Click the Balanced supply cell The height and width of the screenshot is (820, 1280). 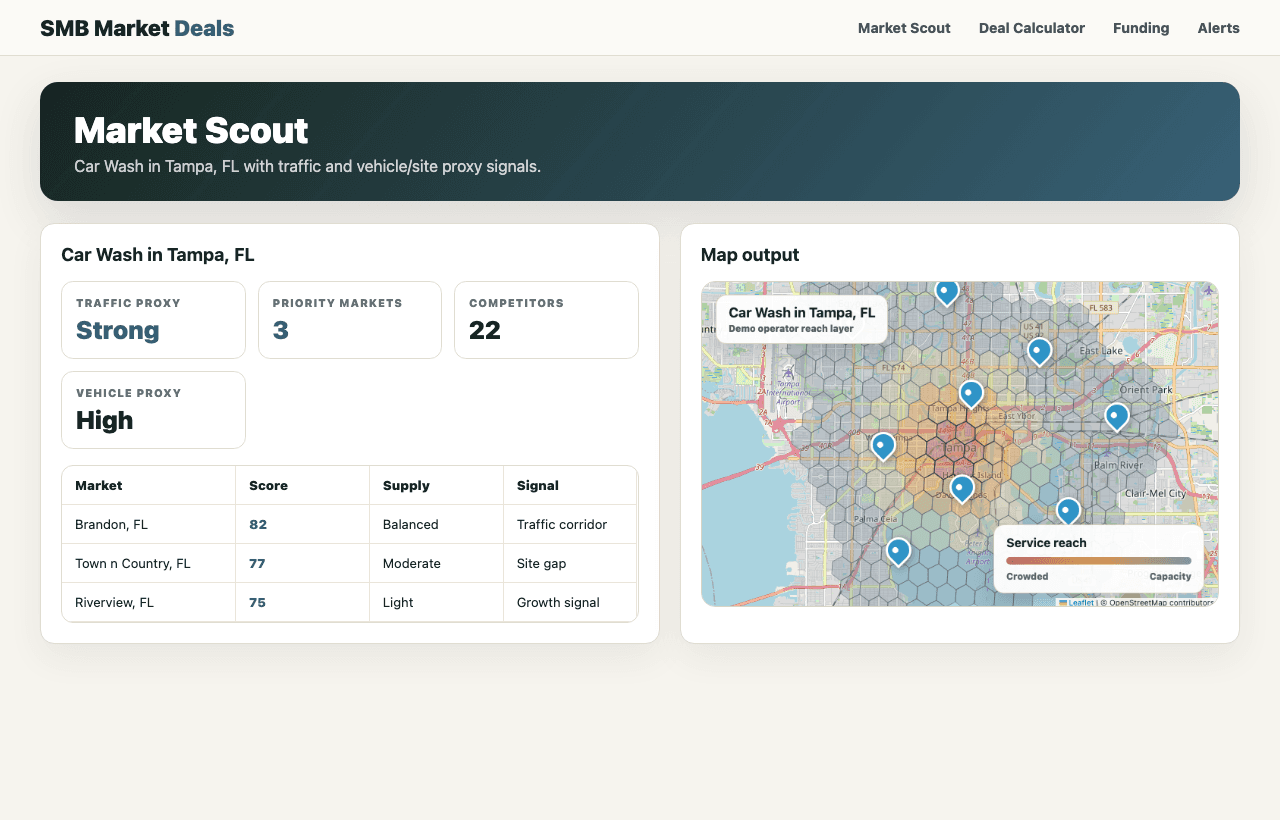437,524
